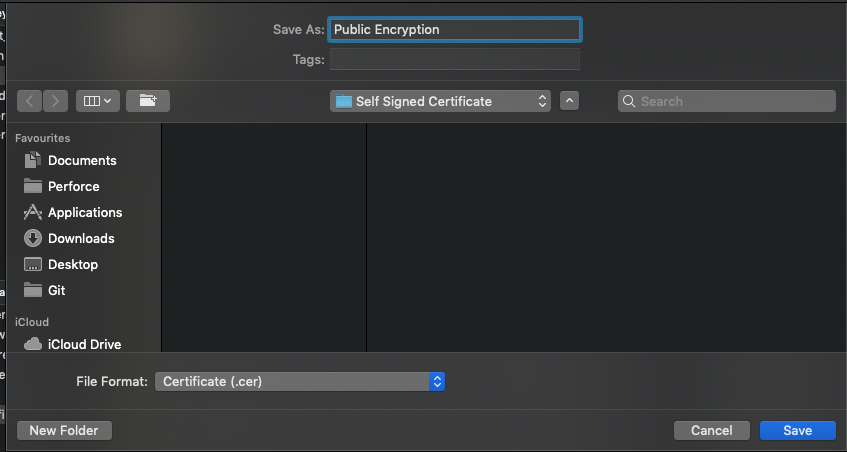The image size is (847, 452).
Task: Click the Save button
Action: 797,430
